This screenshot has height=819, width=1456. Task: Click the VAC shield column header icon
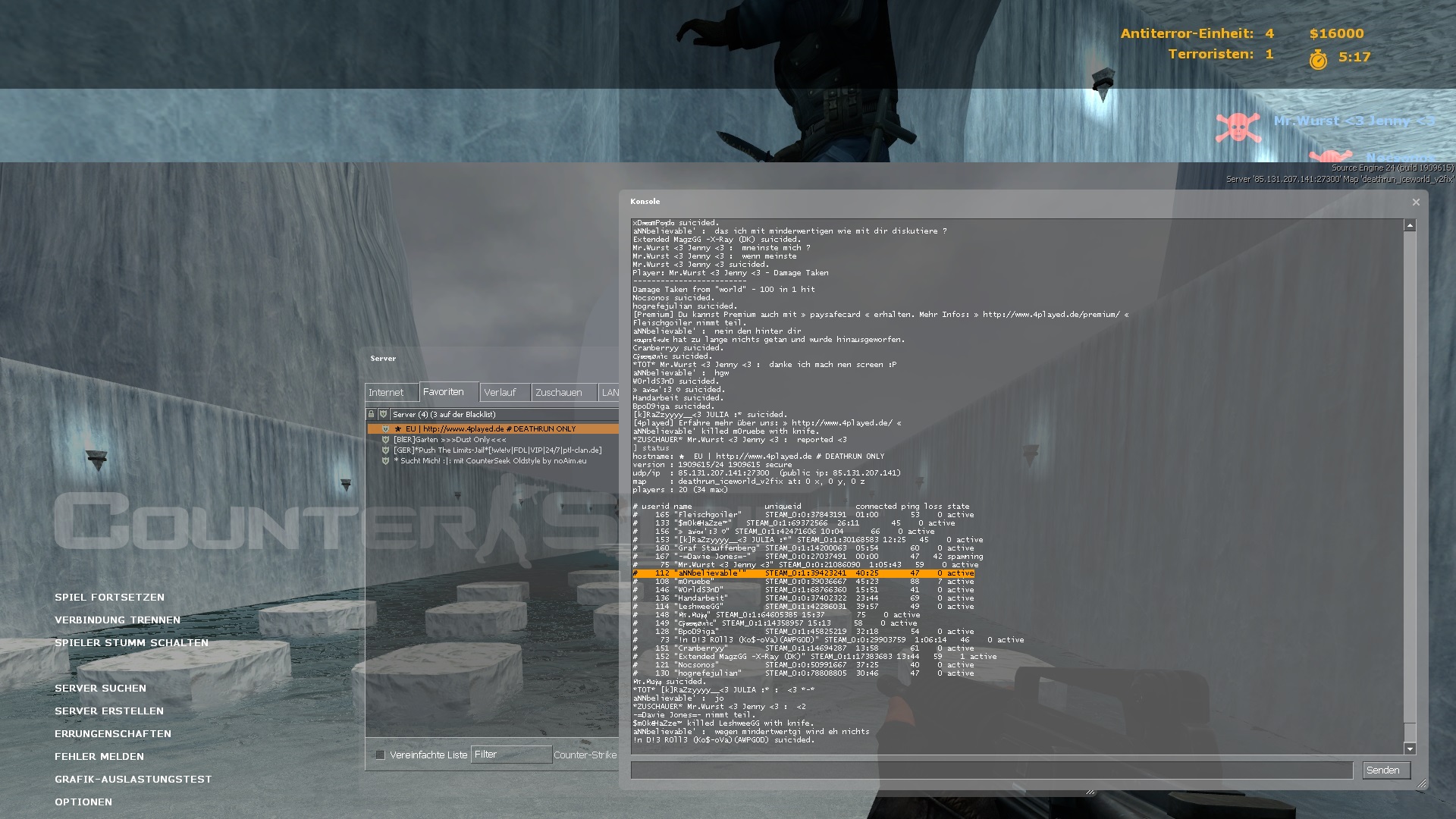(x=384, y=414)
